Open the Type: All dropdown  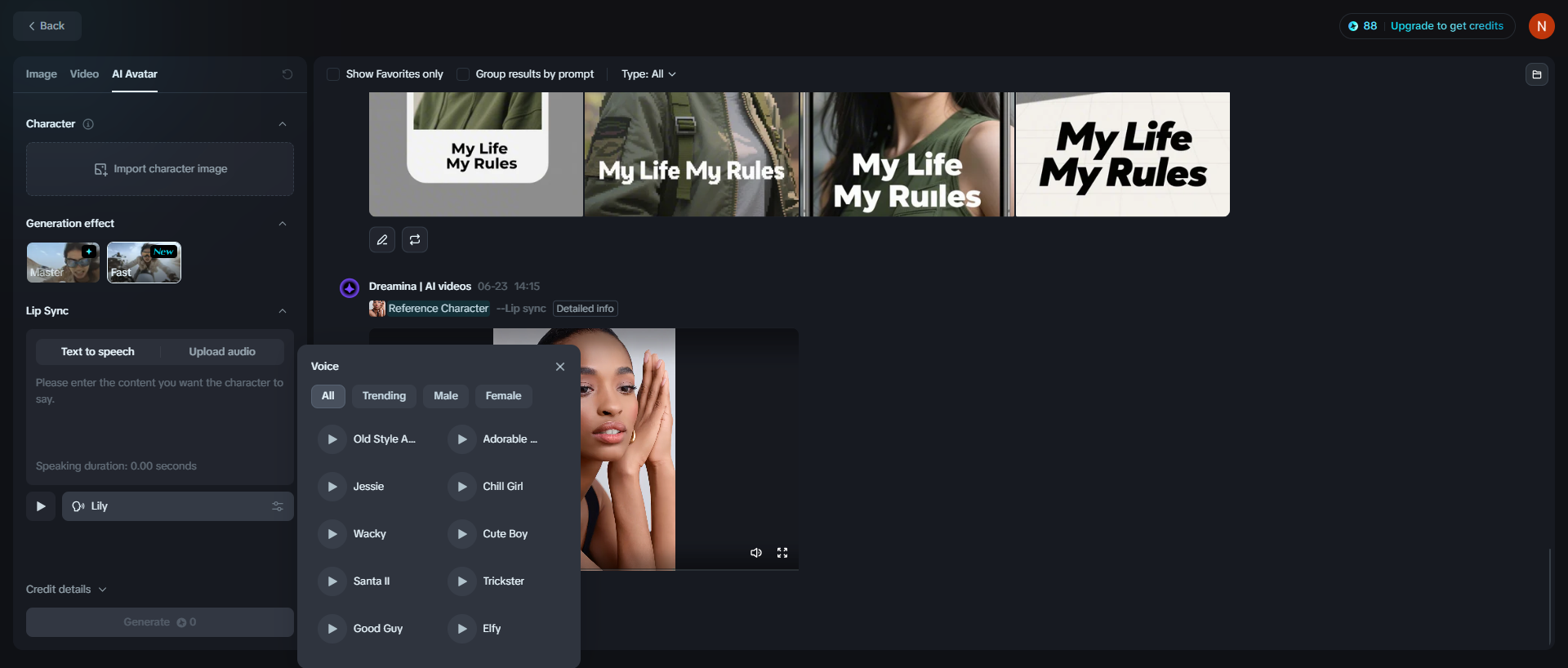click(648, 74)
